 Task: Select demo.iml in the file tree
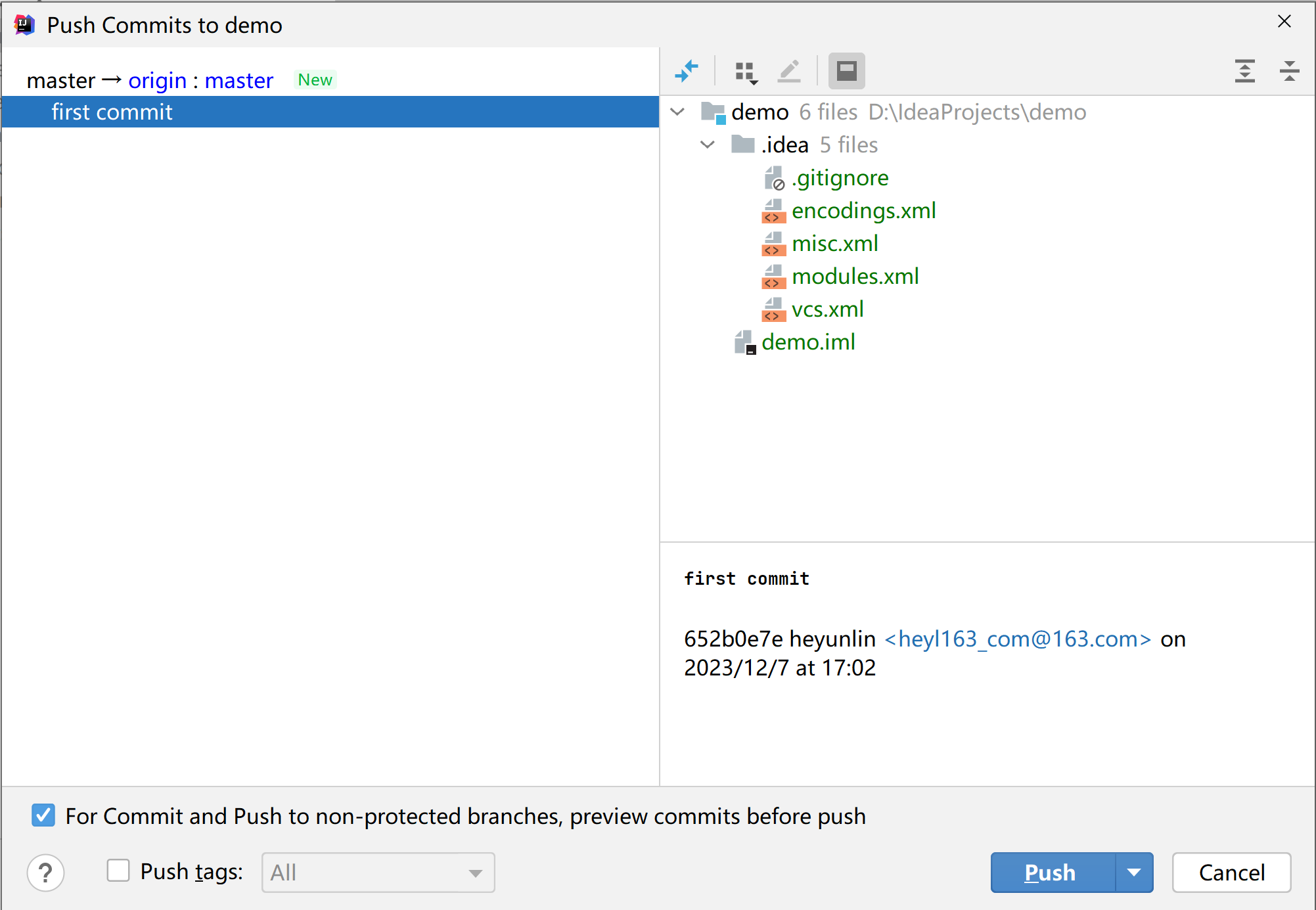tap(808, 342)
